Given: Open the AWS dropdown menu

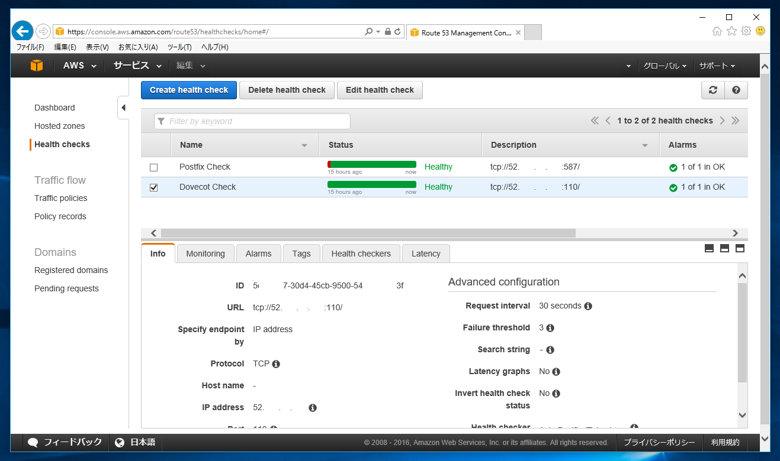Looking at the screenshot, I should pyautogui.click(x=80, y=66).
